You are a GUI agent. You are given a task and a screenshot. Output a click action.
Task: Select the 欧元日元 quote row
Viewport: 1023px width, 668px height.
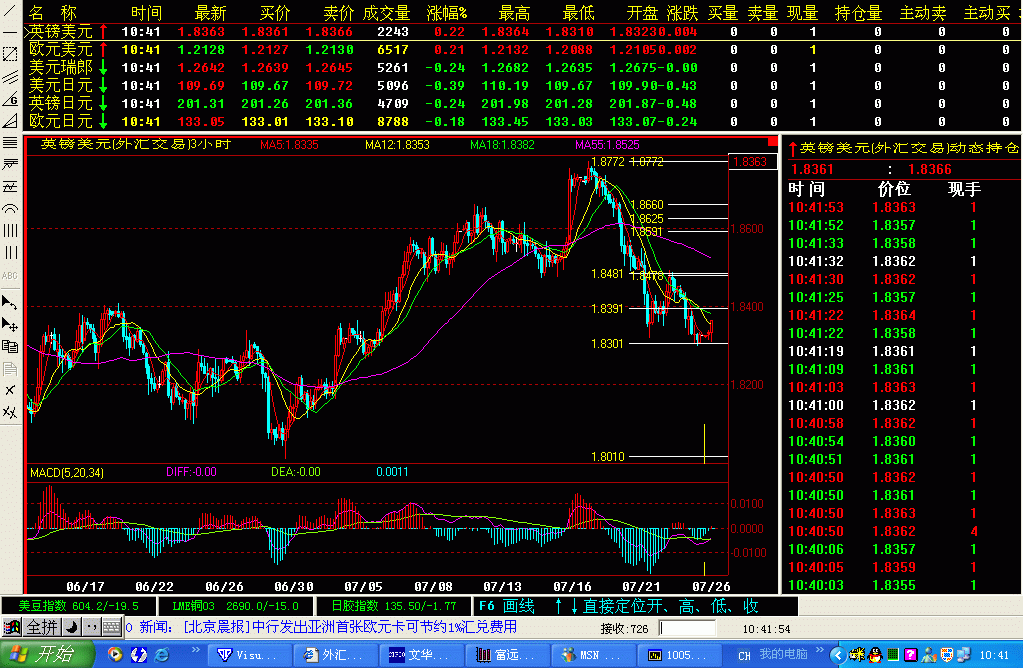[x=523, y=121]
